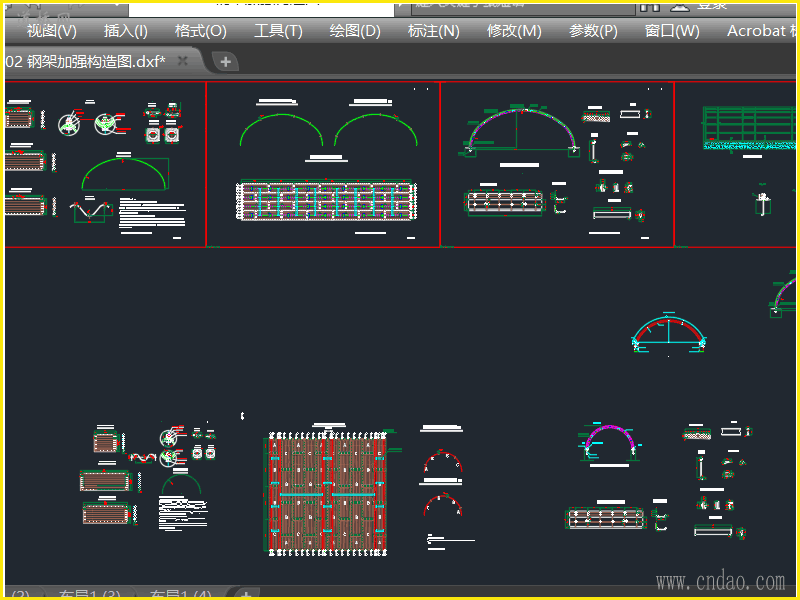Switch to the 布局1 (3) layout tab
The width and height of the screenshot is (800, 600).
90,596
